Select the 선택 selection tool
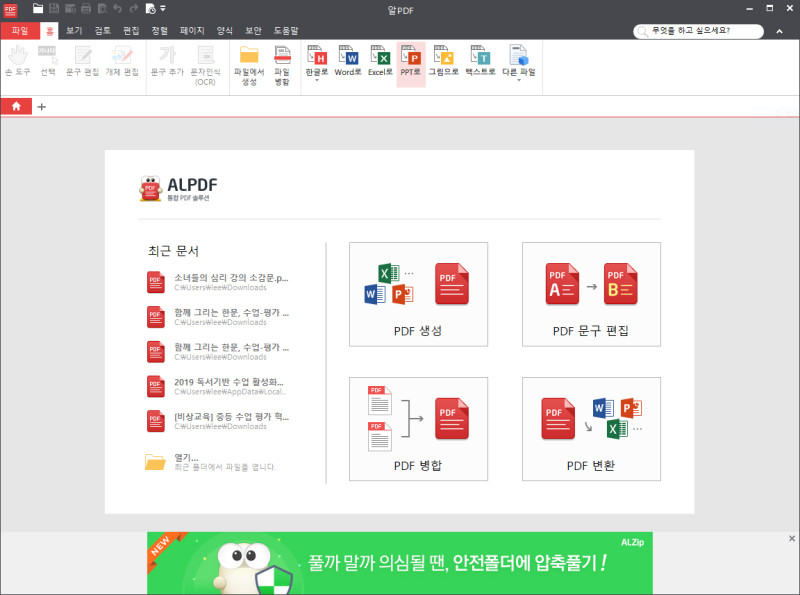 click(x=48, y=61)
